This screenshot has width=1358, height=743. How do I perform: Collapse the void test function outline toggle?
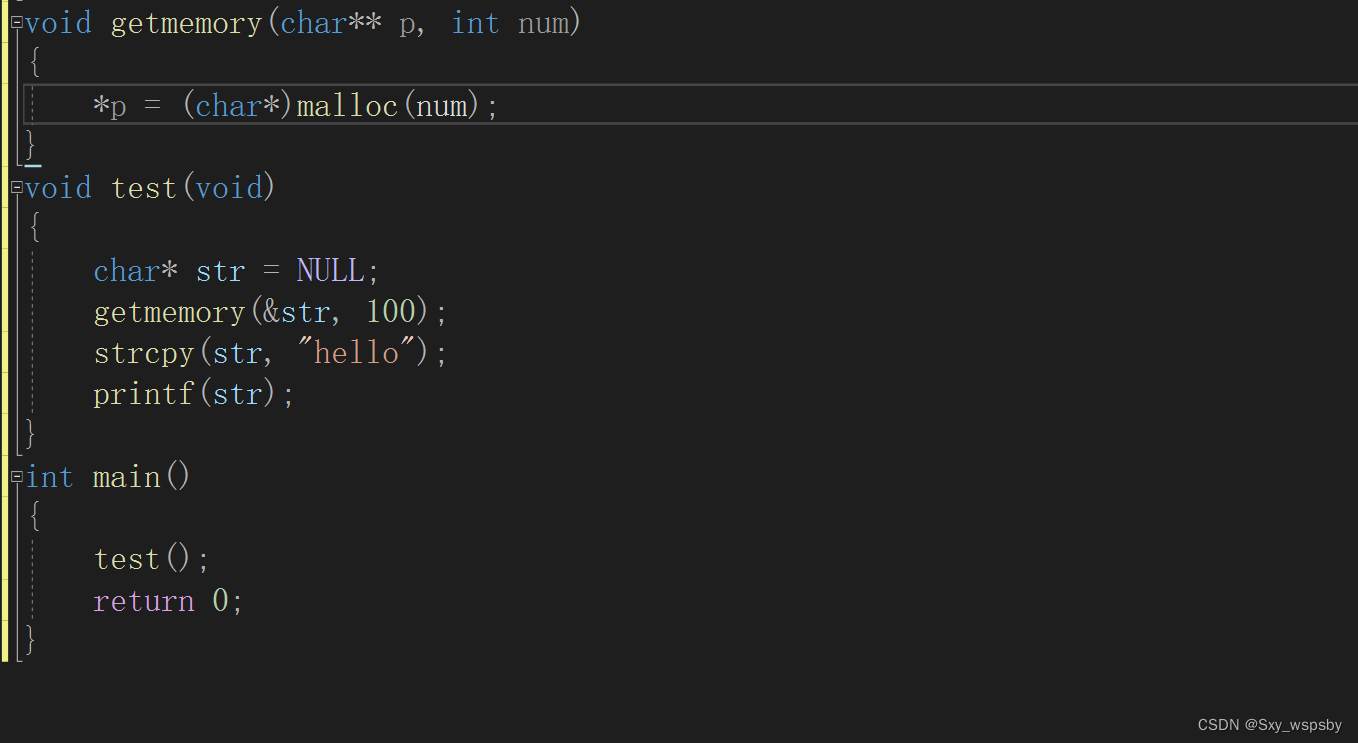point(16,188)
